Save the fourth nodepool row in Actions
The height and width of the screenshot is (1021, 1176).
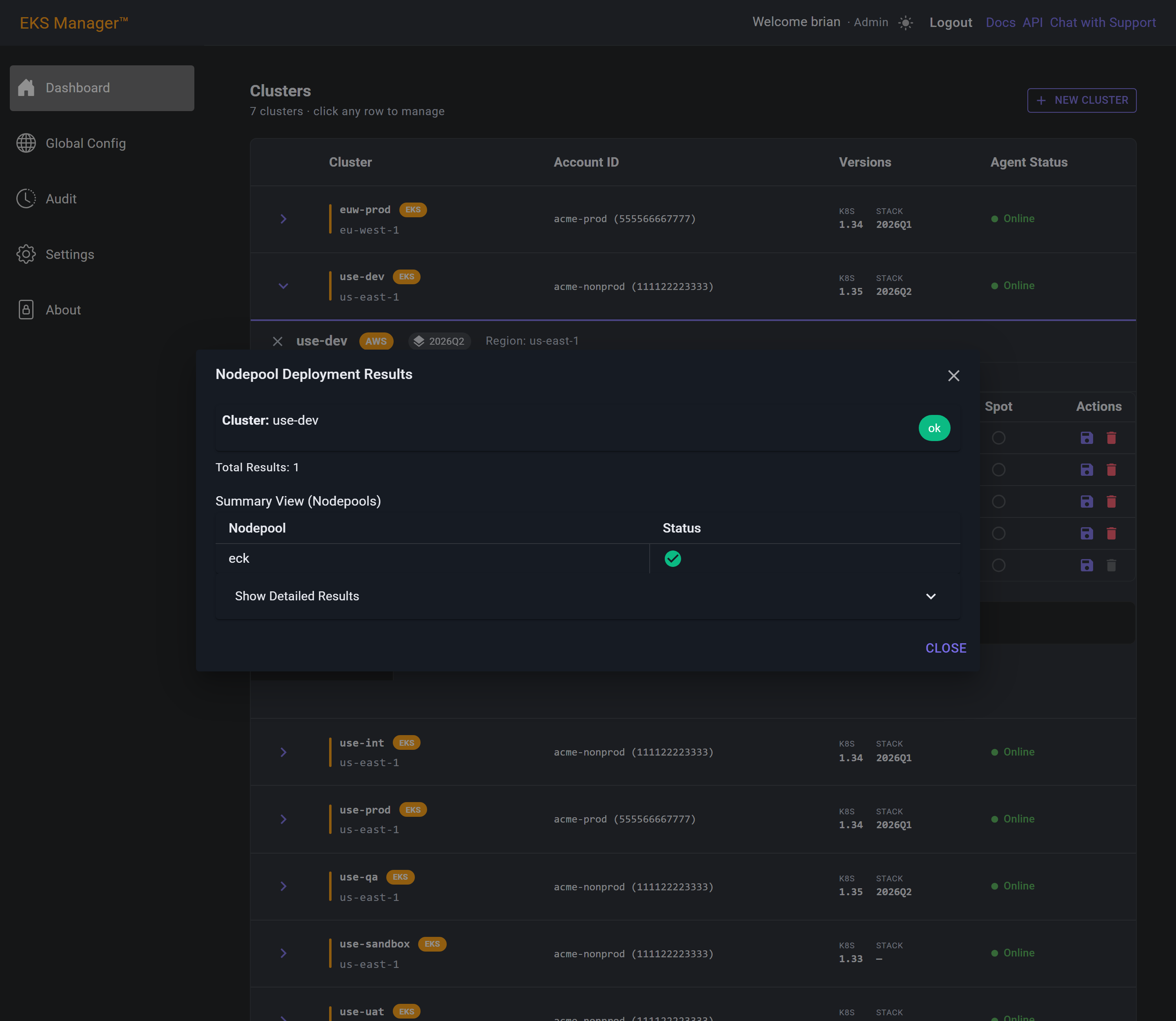[x=1087, y=533]
